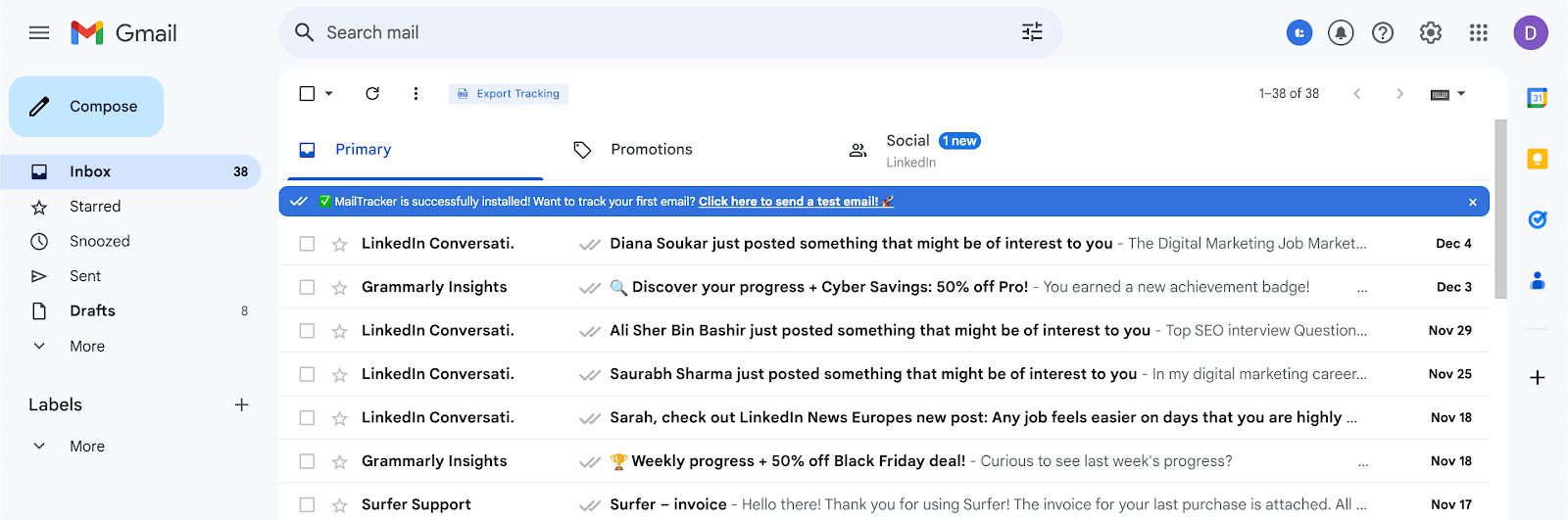Open the notifications bell icon
This screenshot has width=1568, height=520.
[1341, 32]
